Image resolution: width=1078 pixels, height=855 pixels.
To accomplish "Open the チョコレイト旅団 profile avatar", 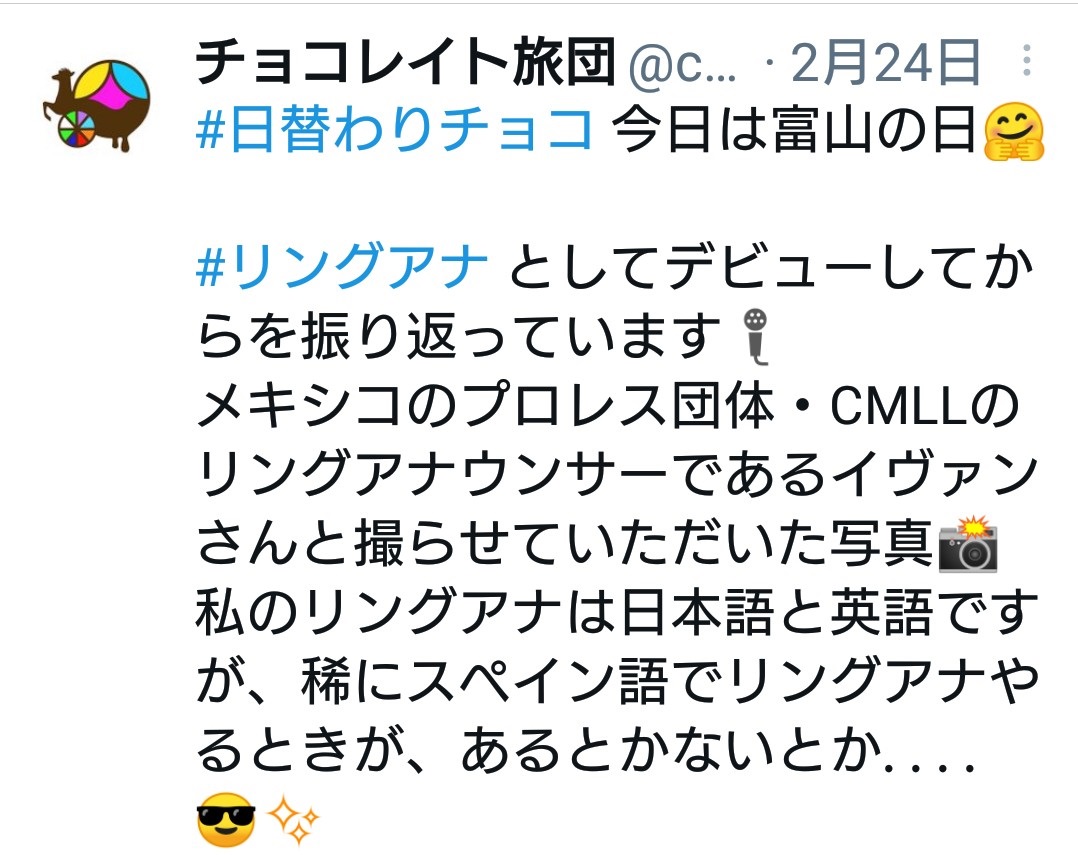I will pos(96,104).
